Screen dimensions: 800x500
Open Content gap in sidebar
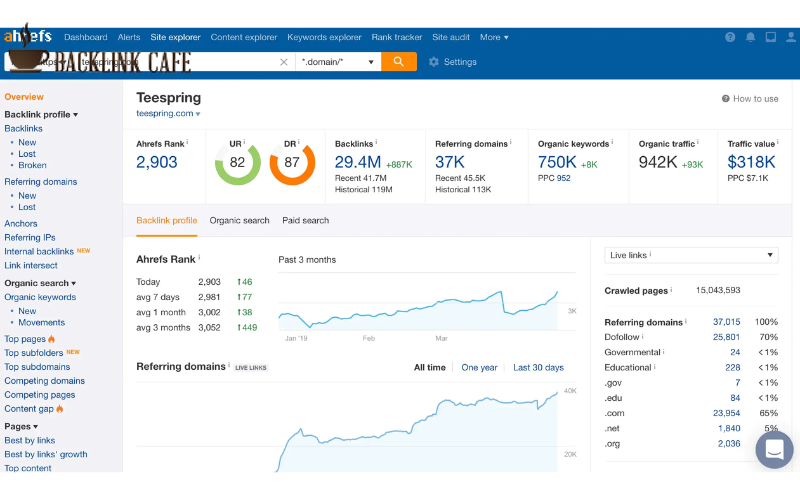[29, 409]
